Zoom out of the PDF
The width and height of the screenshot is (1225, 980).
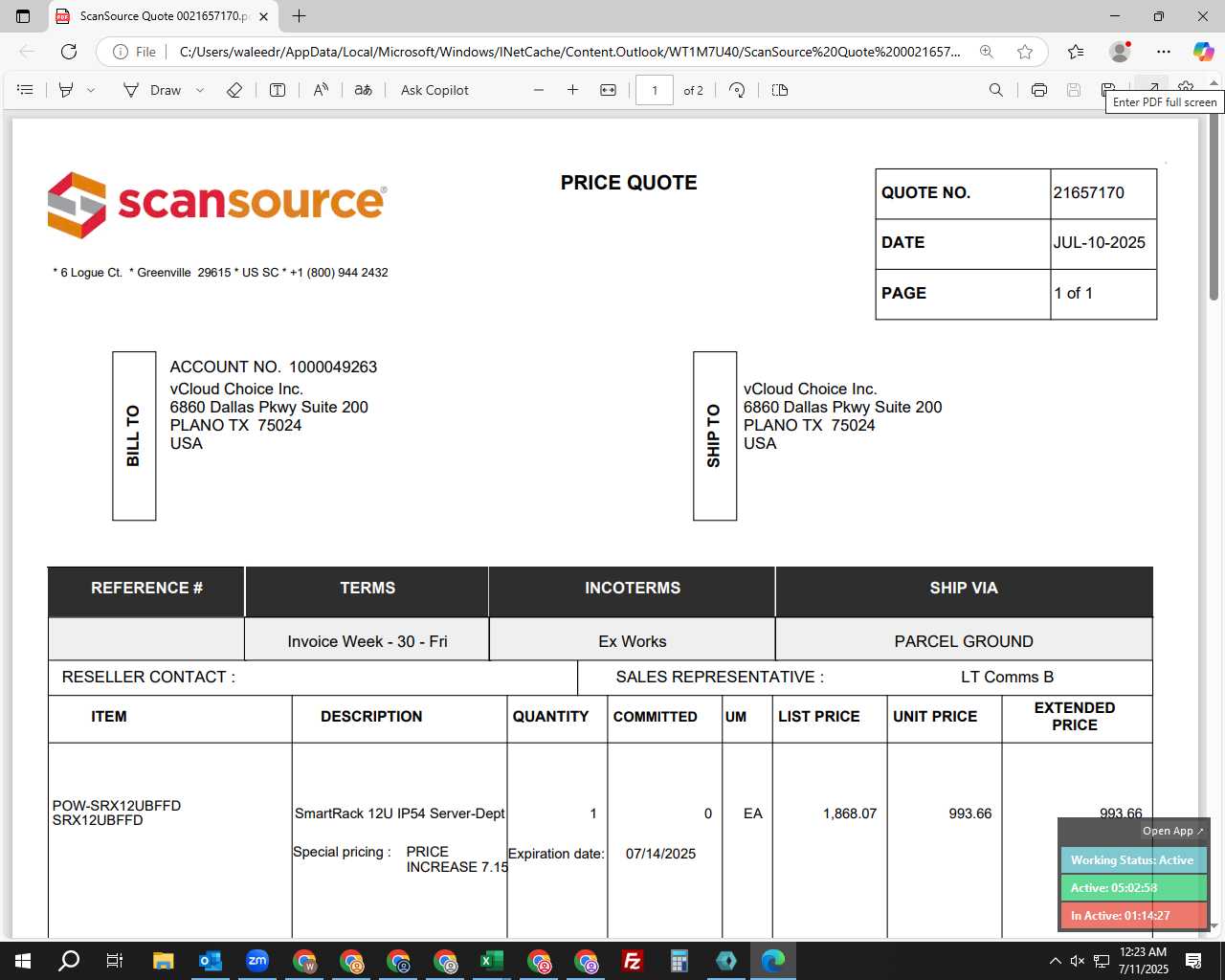[539, 90]
